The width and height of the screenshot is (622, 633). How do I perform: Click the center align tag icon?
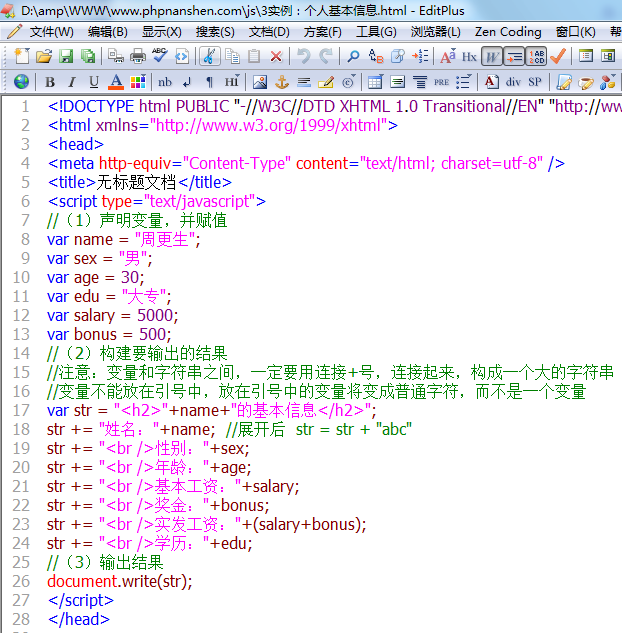419,82
